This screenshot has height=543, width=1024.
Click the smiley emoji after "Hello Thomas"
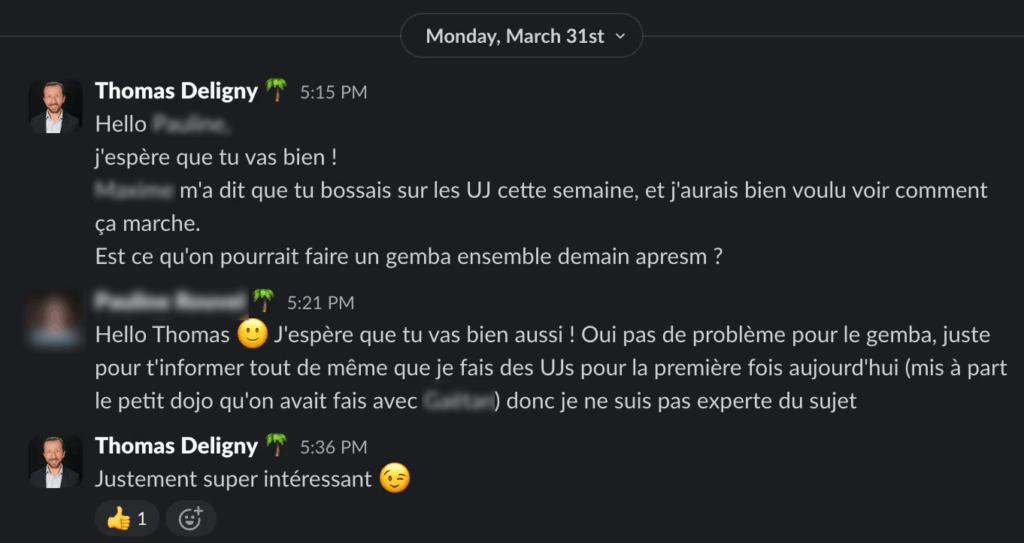point(252,334)
